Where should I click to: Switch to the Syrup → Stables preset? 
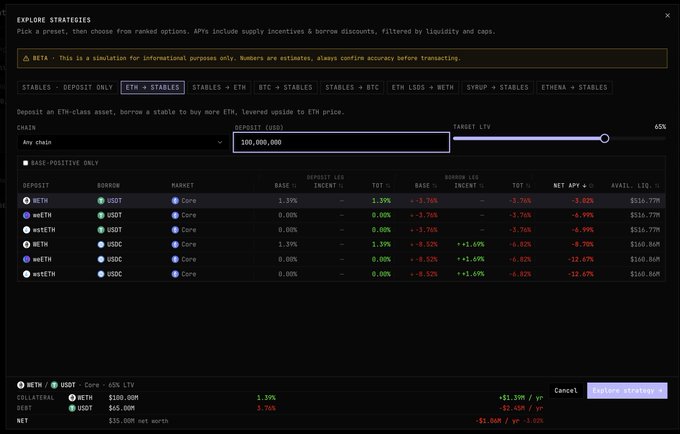[497, 88]
